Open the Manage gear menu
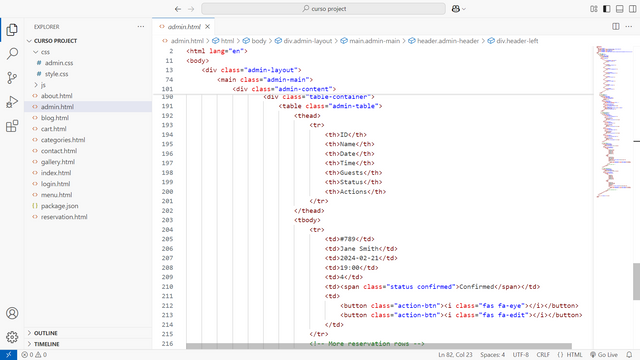 tap(12, 337)
